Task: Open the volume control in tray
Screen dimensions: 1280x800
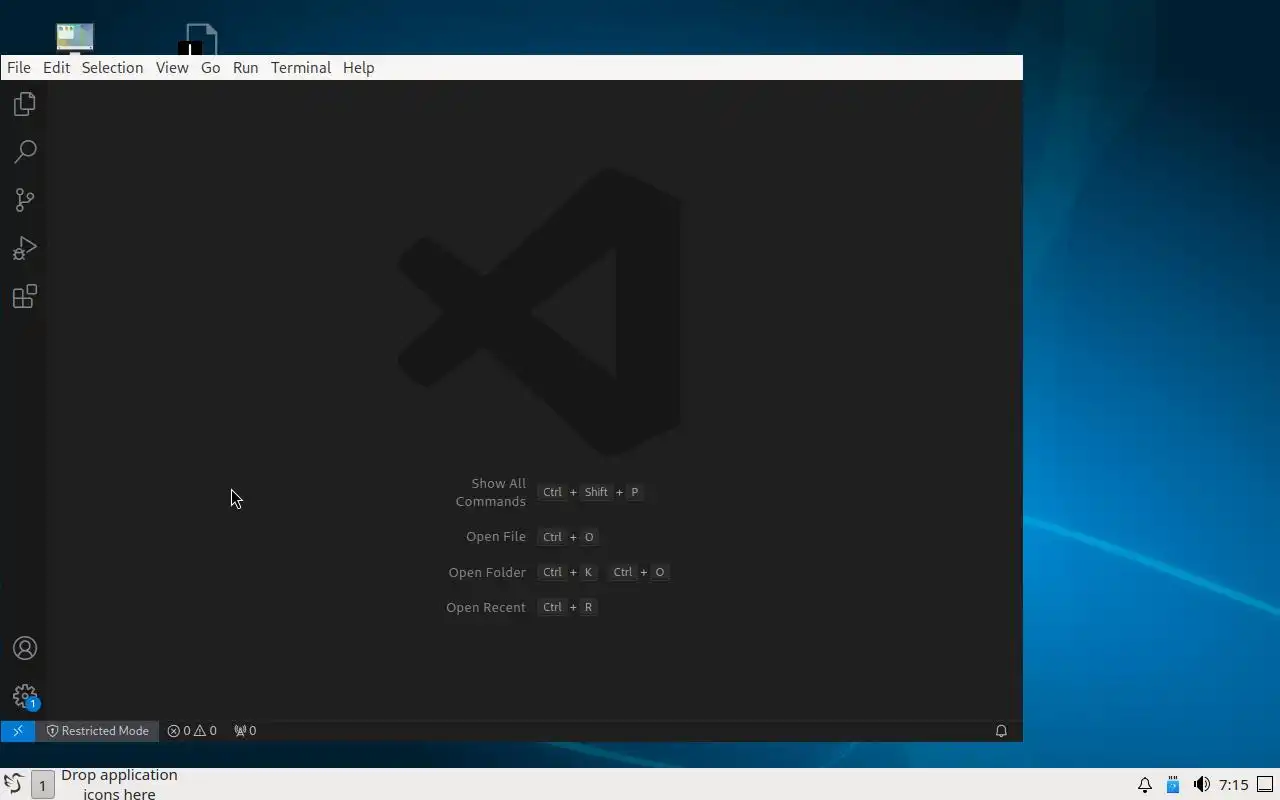Action: click(x=1201, y=785)
